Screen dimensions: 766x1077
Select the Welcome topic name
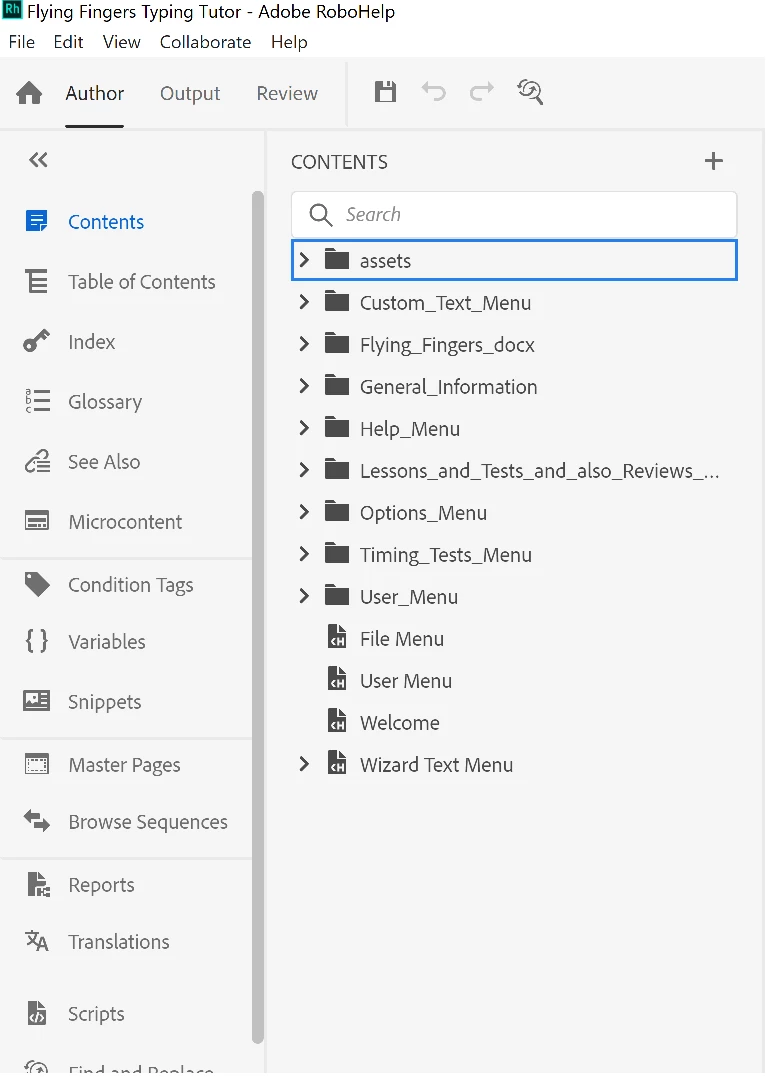pyautogui.click(x=400, y=723)
